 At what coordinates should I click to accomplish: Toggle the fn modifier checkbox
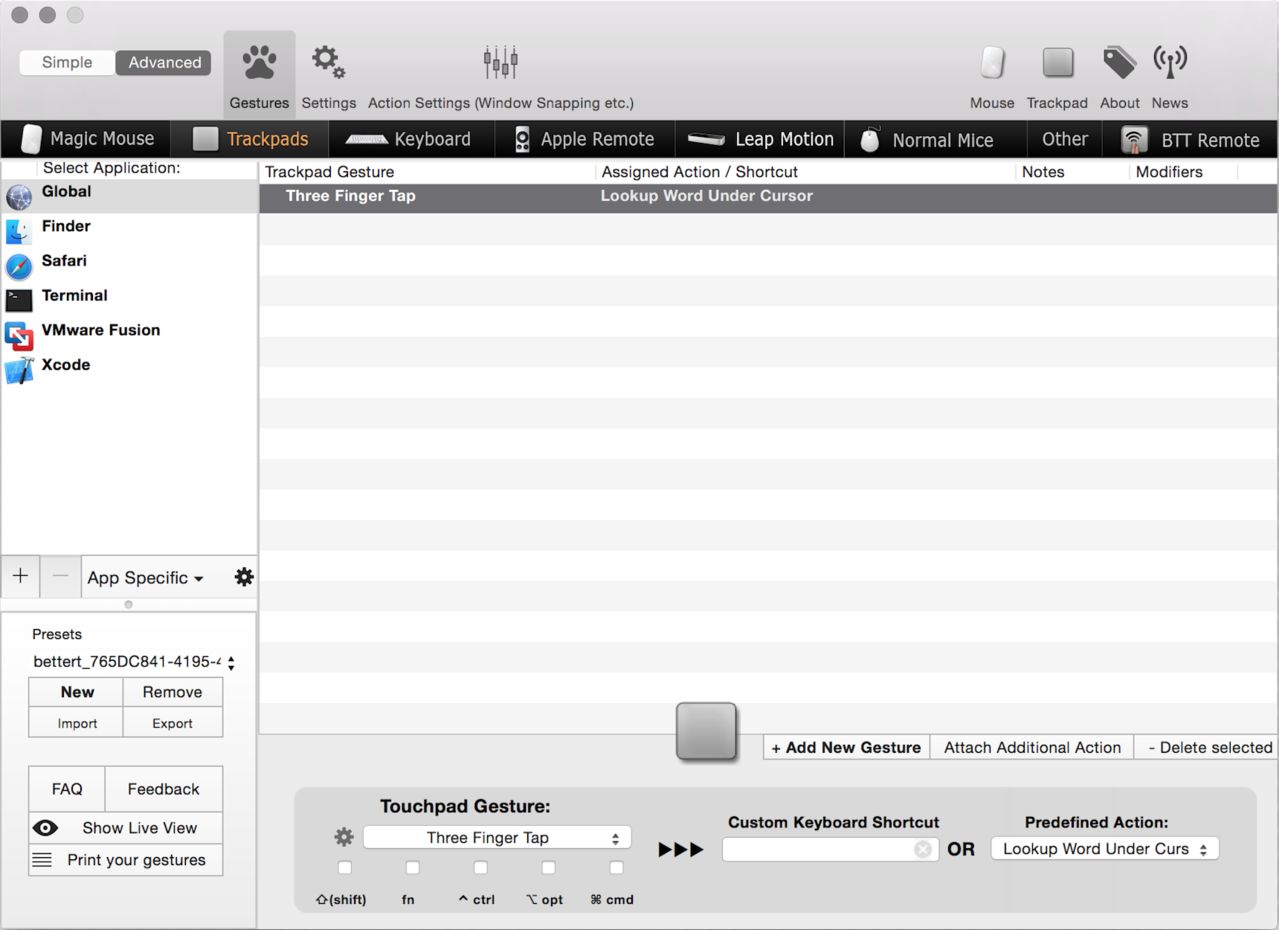pyautogui.click(x=412, y=867)
